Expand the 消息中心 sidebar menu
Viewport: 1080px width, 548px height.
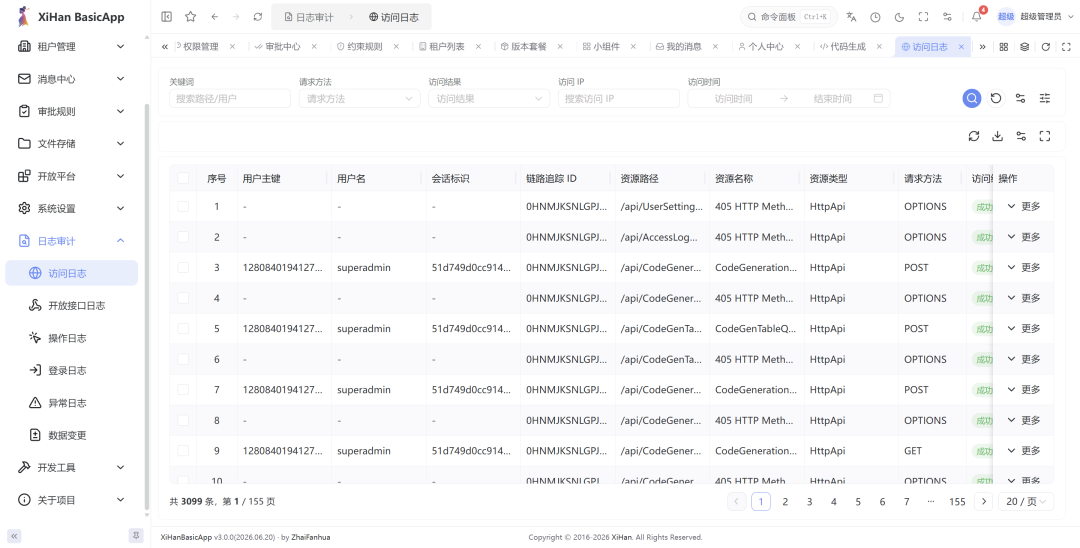[x=72, y=79]
